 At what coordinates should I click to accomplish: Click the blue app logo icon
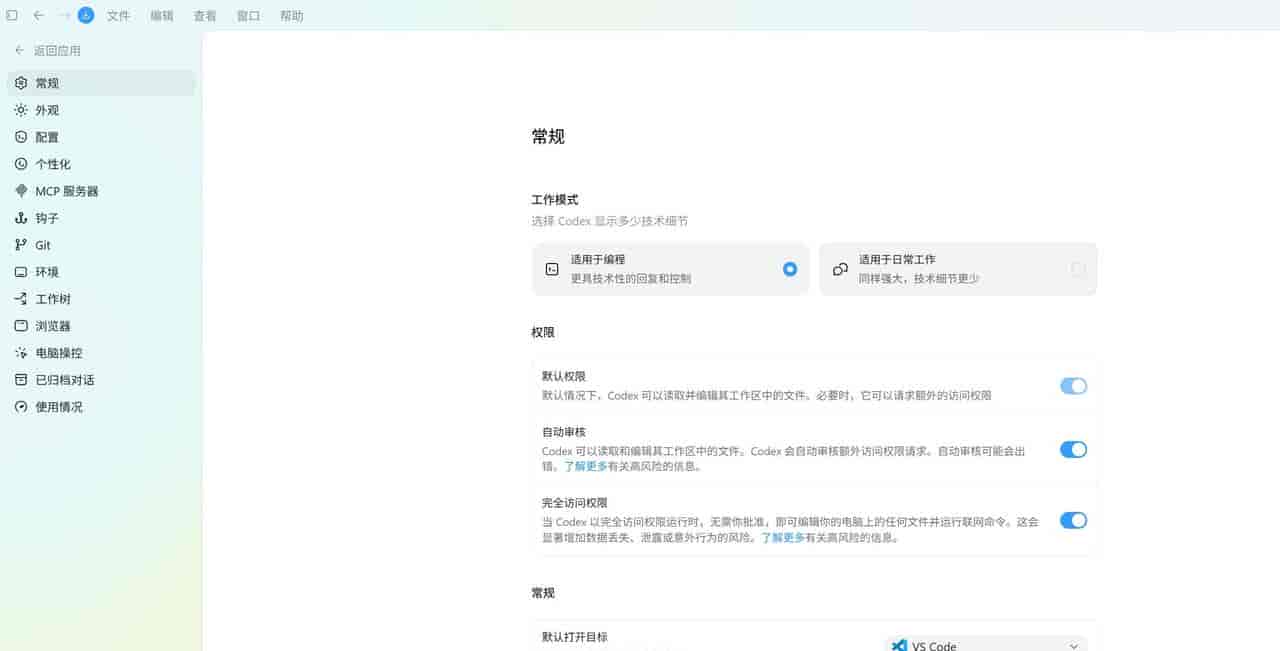point(86,15)
